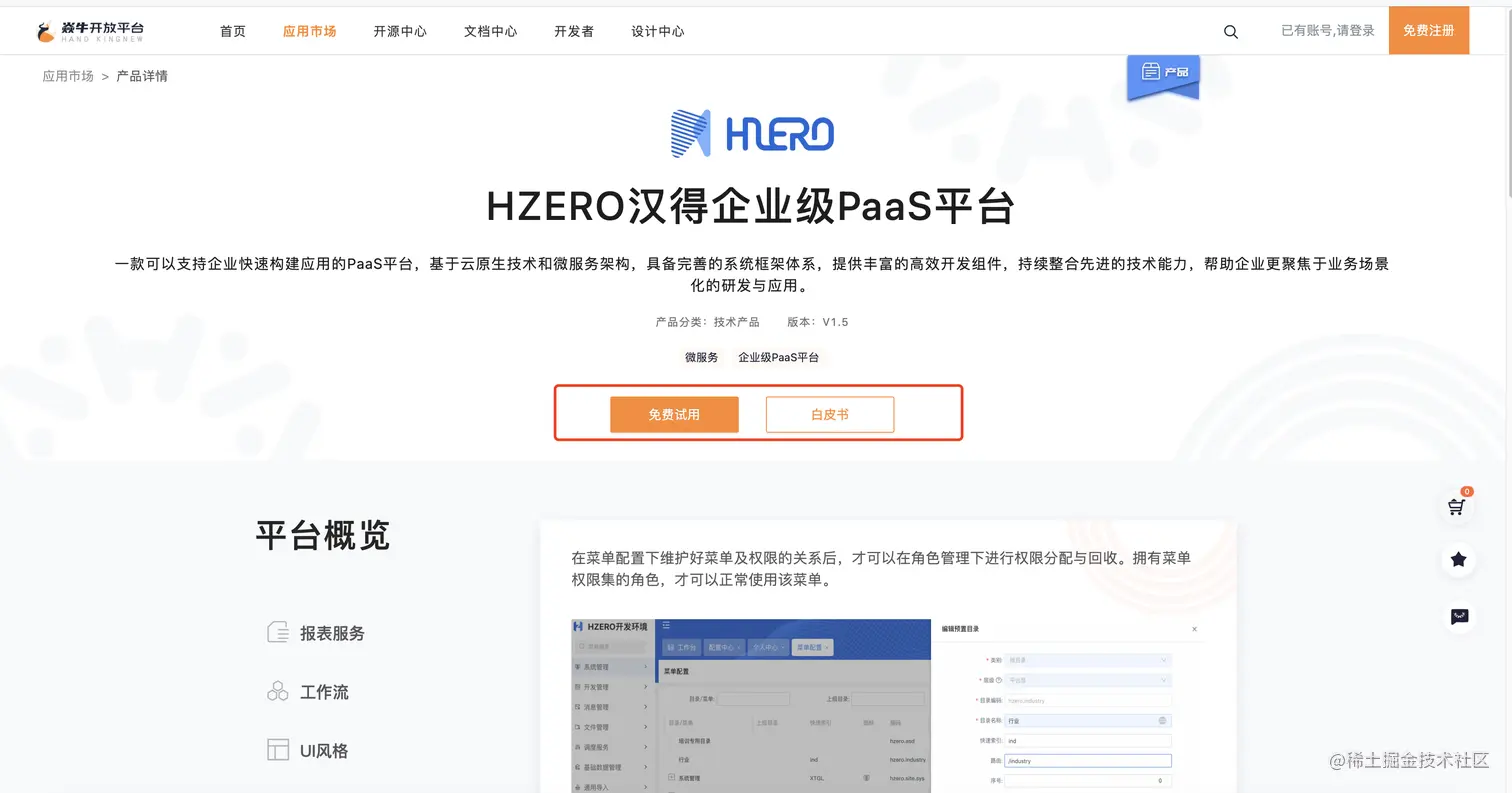Click hamburger menu icon in HZERO screenshot
1512x793 pixels.
[x=666, y=625]
